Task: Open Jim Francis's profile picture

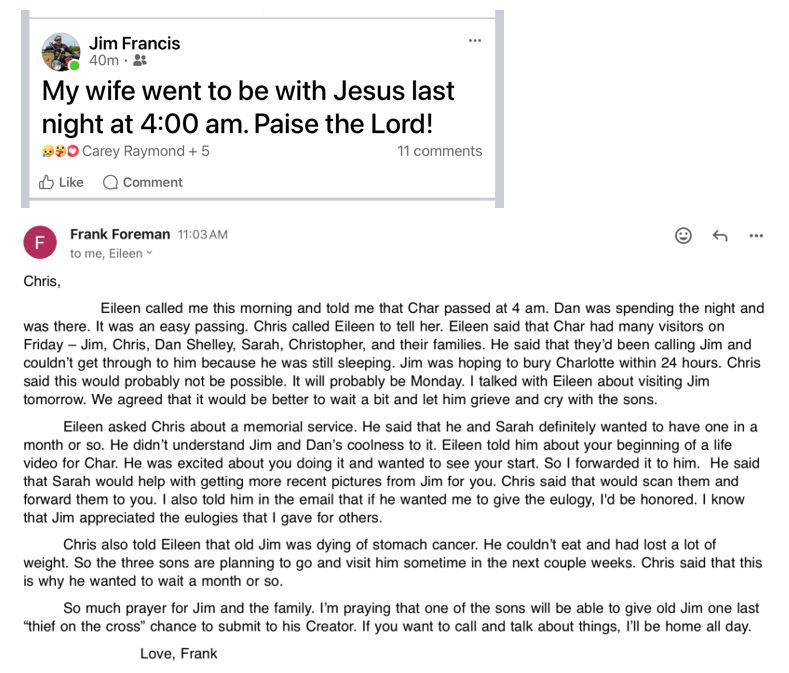Action: pos(60,51)
